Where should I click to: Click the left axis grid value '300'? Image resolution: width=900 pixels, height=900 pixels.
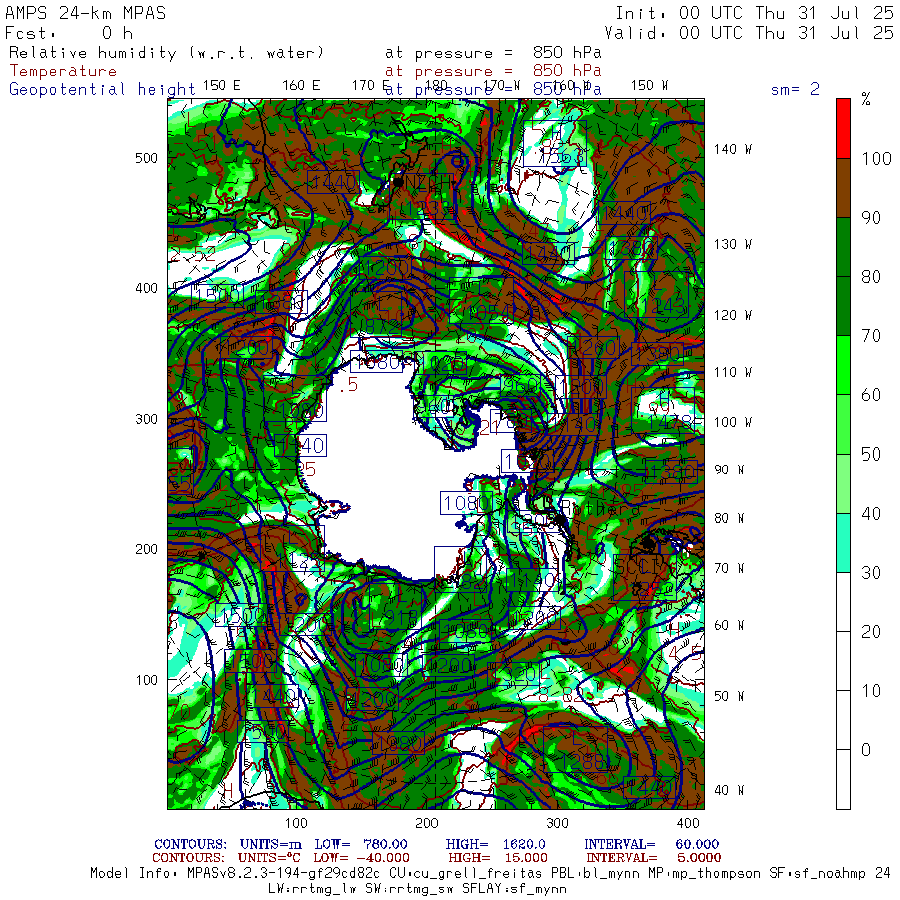click(146, 419)
